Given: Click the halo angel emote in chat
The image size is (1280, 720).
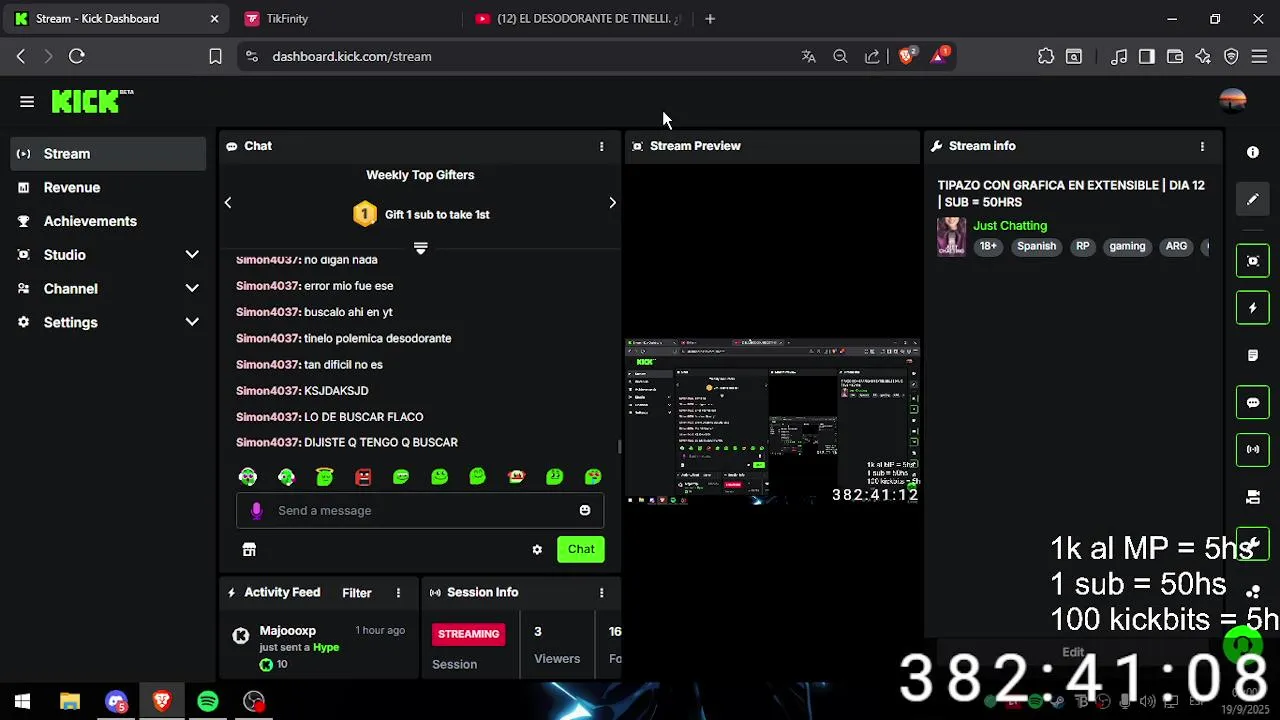Looking at the screenshot, I should point(324,477).
